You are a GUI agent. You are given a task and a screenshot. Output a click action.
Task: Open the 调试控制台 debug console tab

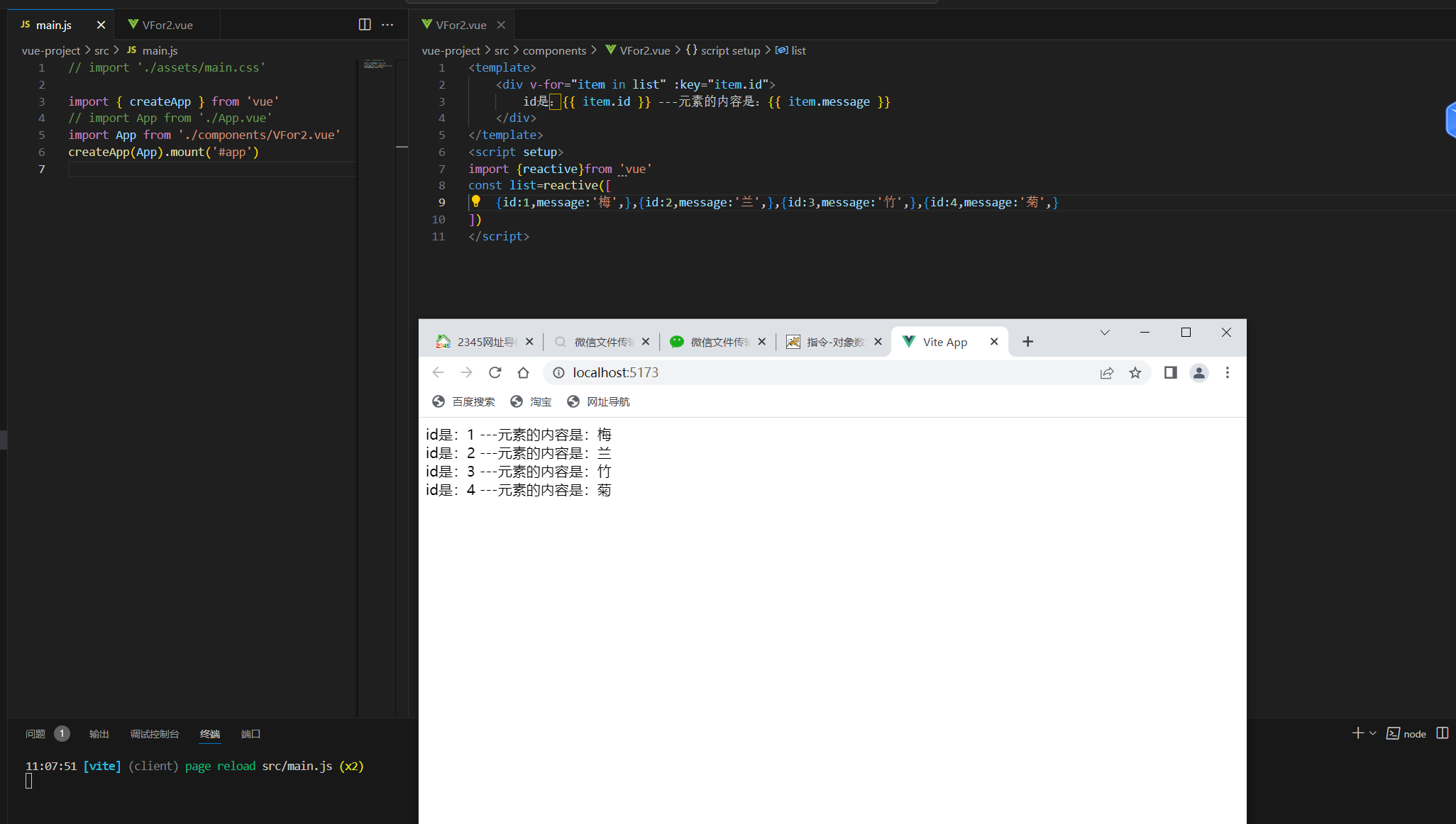(x=155, y=734)
